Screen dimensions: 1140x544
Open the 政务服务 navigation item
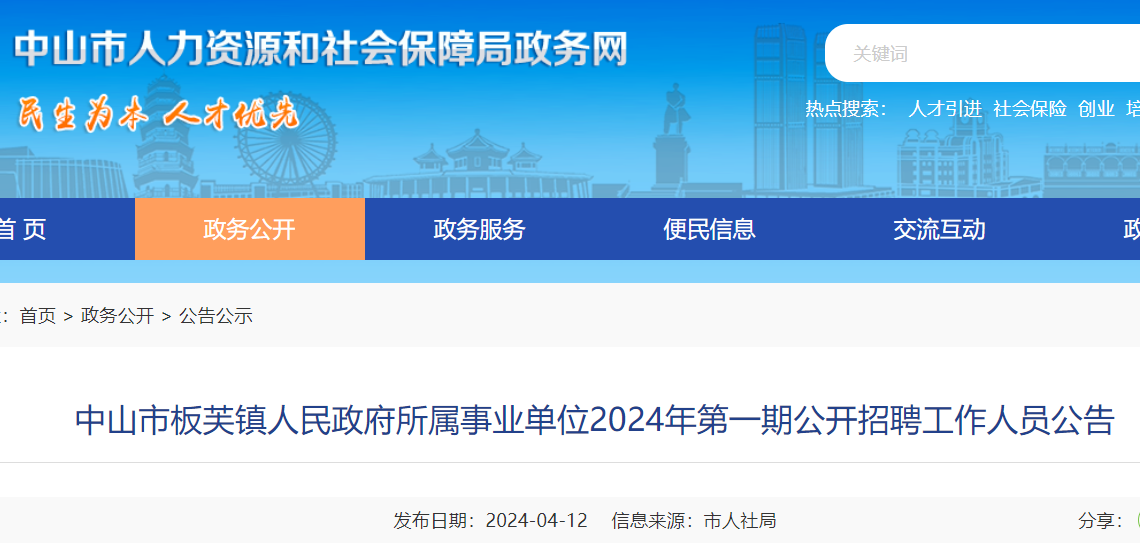pos(479,229)
